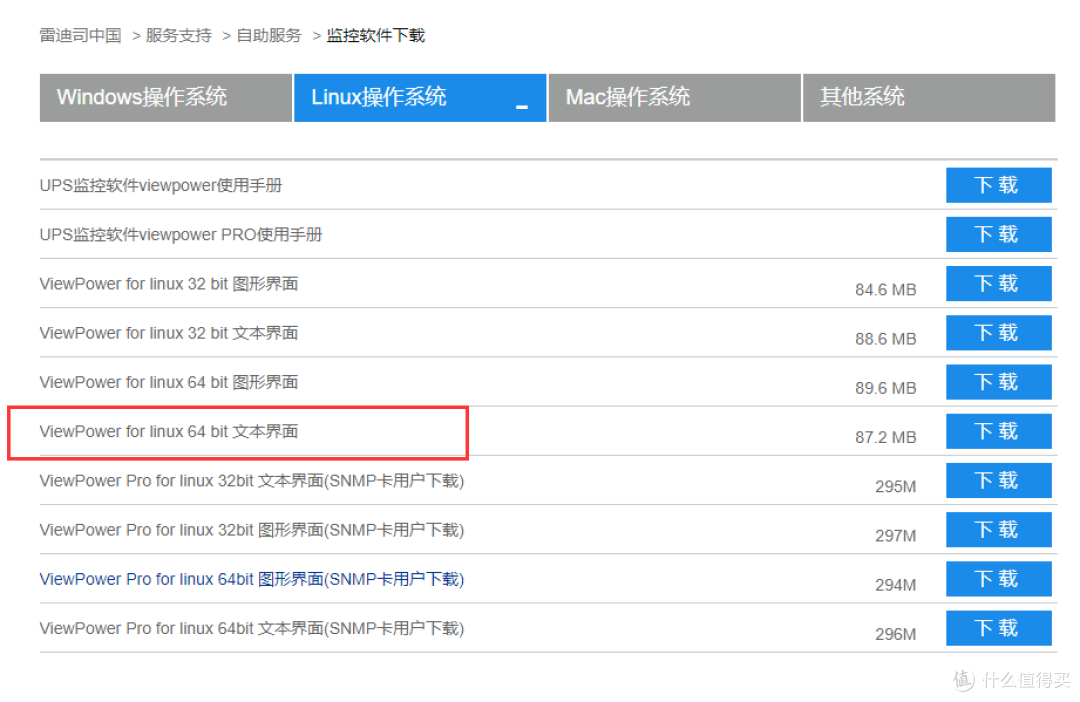Download ViewPower Pro linux 64bit 文本界面
Image resolution: width=1080 pixels, height=702 pixels.
tap(998, 628)
